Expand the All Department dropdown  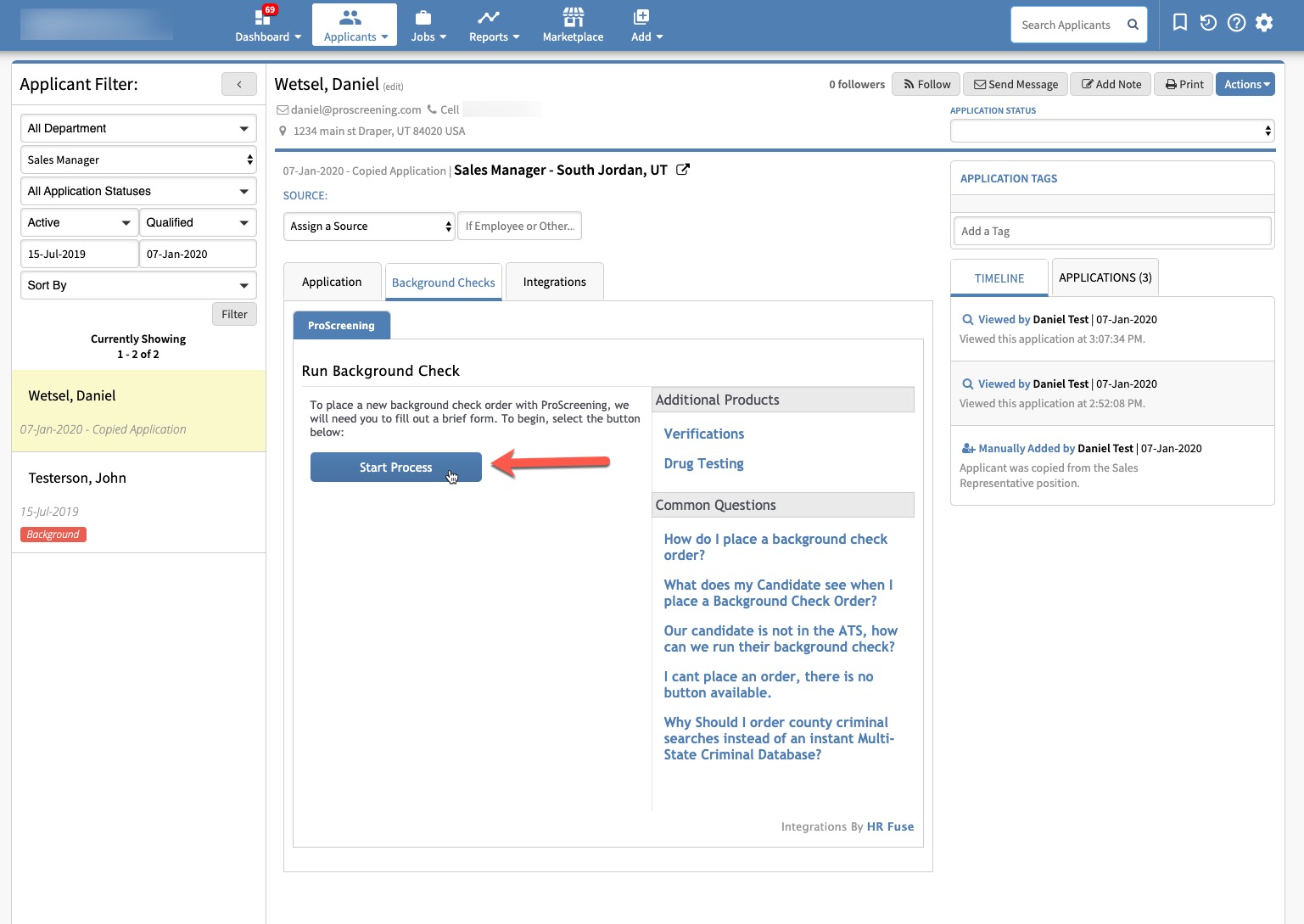coord(137,128)
